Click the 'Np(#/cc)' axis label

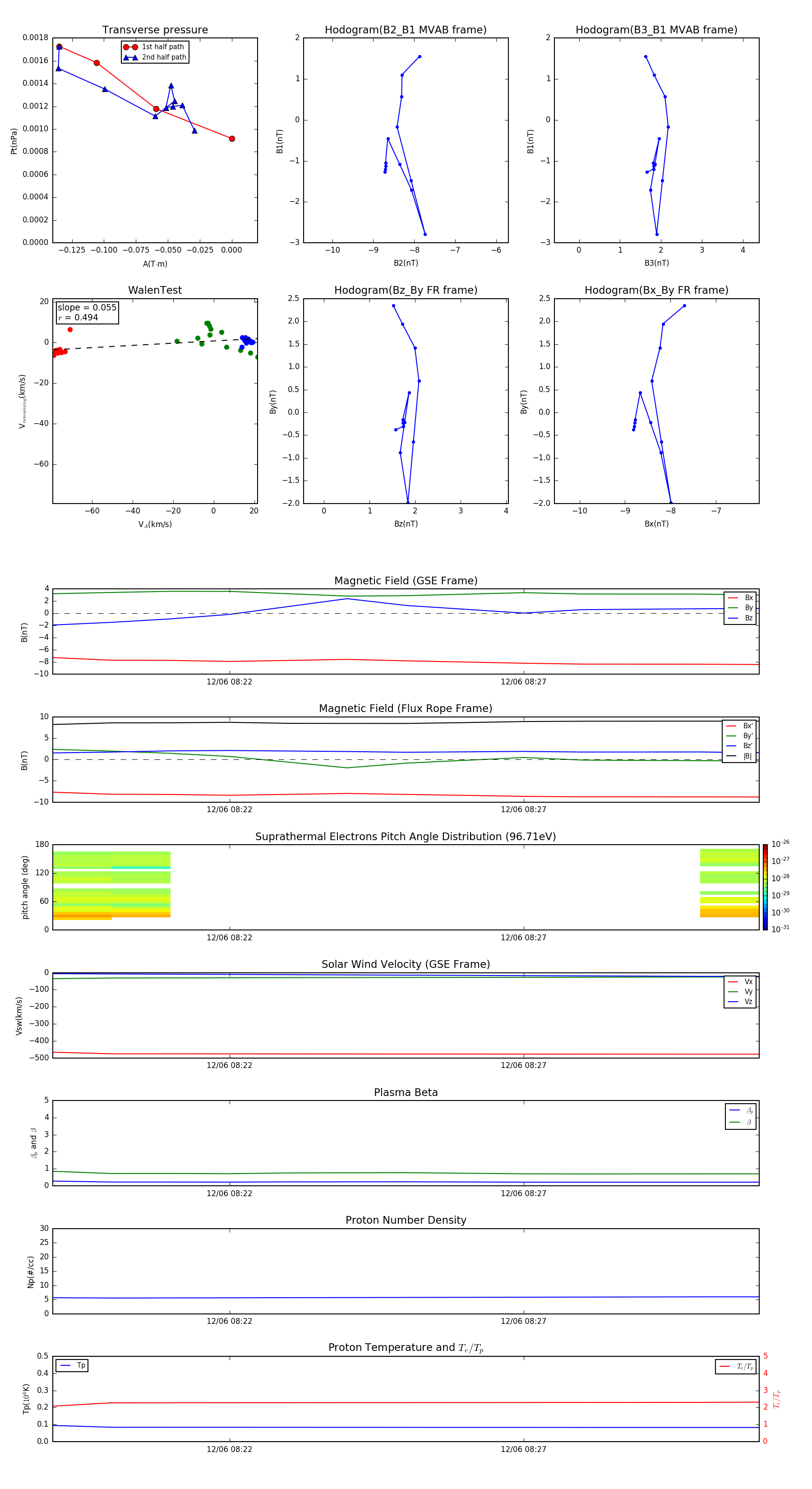point(31,1272)
